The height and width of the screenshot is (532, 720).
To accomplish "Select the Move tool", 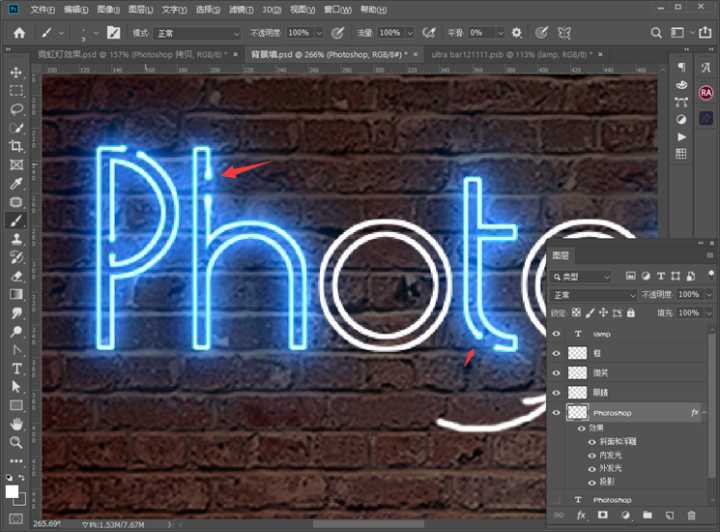I will (16, 73).
